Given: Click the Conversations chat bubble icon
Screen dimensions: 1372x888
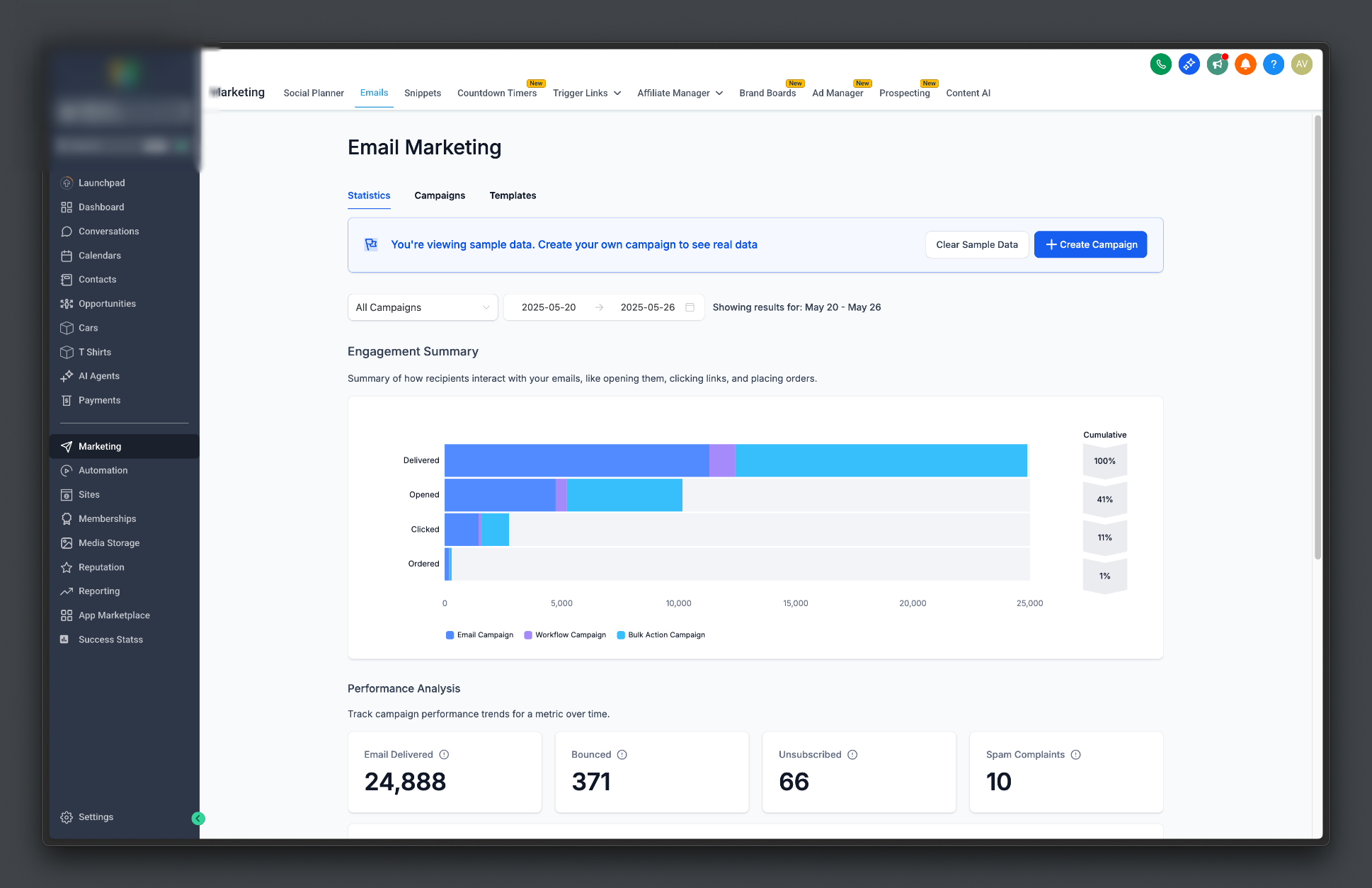Looking at the screenshot, I should [67, 232].
